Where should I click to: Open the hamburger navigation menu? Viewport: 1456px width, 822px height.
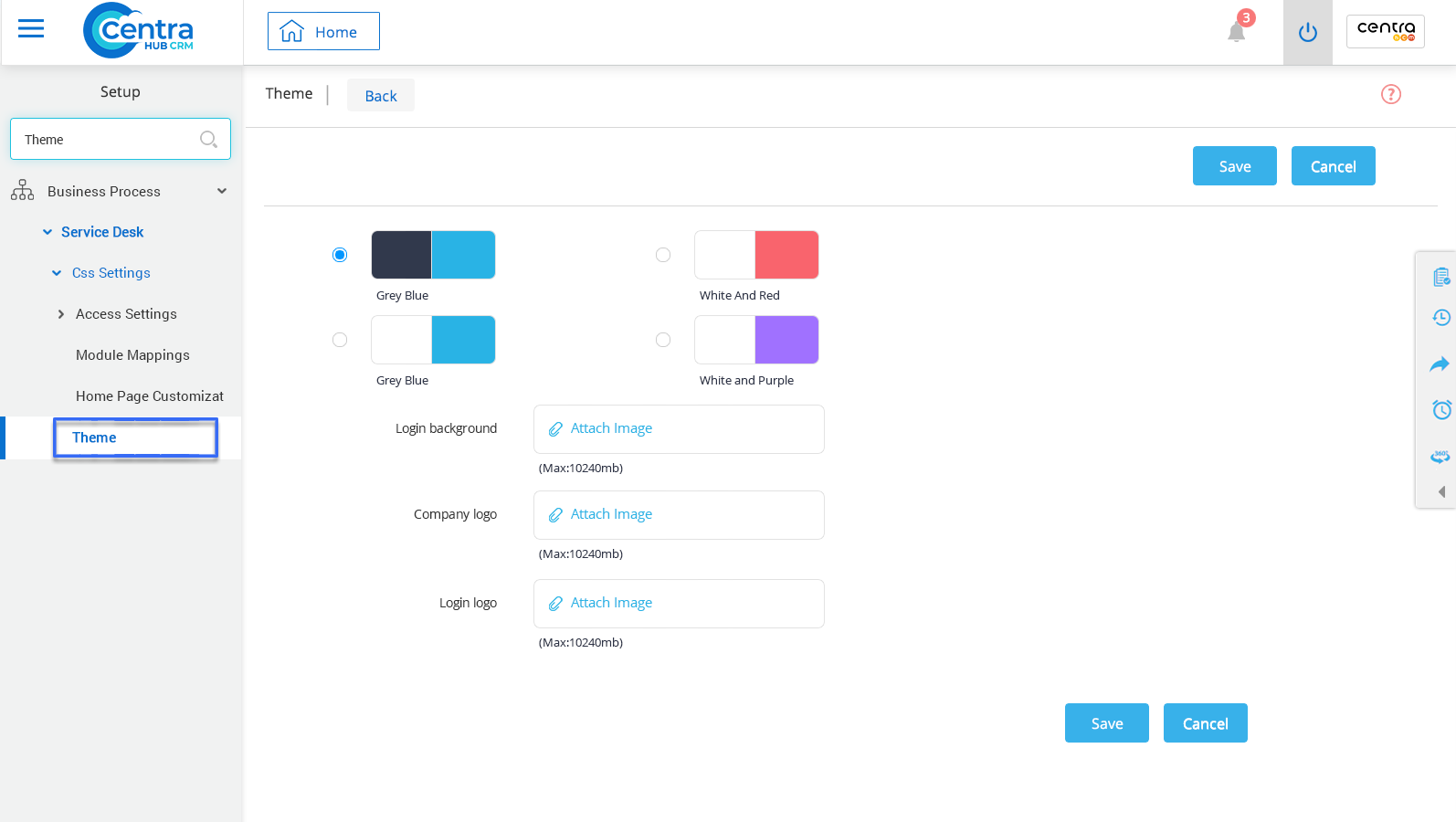click(31, 29)
